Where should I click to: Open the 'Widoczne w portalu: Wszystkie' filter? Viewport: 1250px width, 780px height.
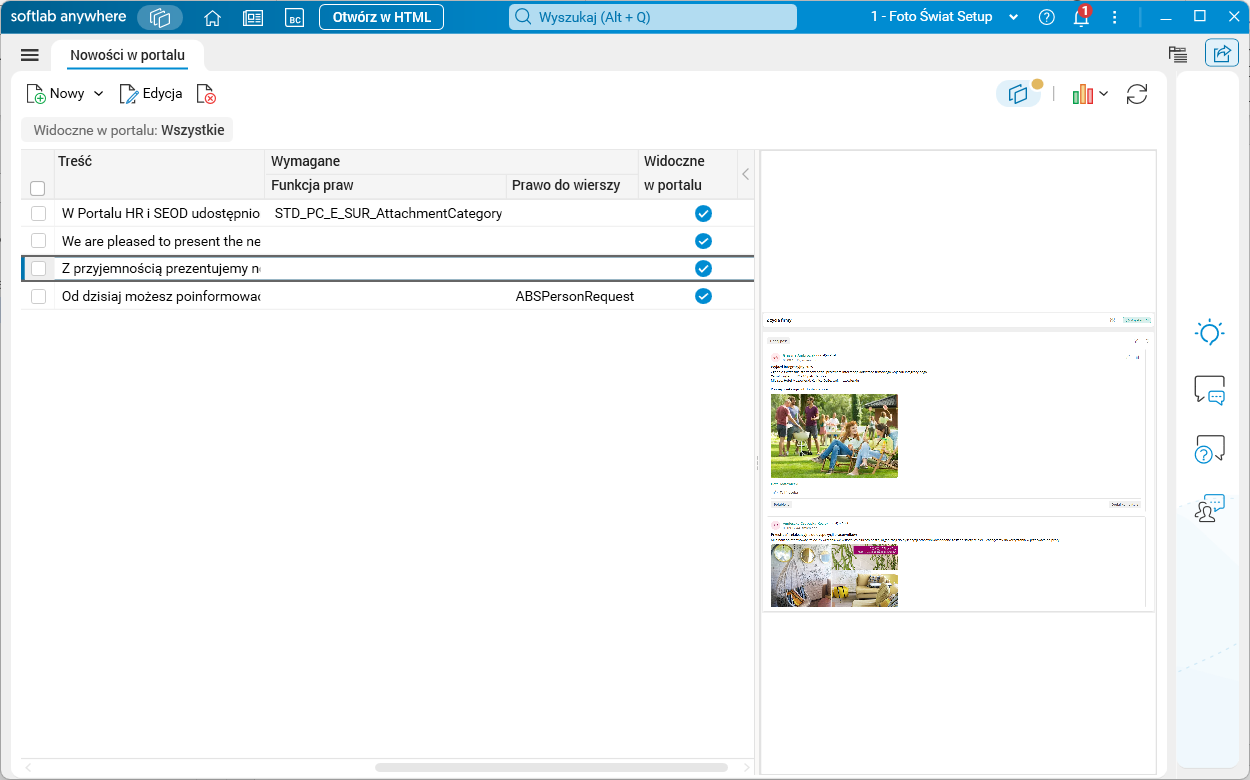128,130
